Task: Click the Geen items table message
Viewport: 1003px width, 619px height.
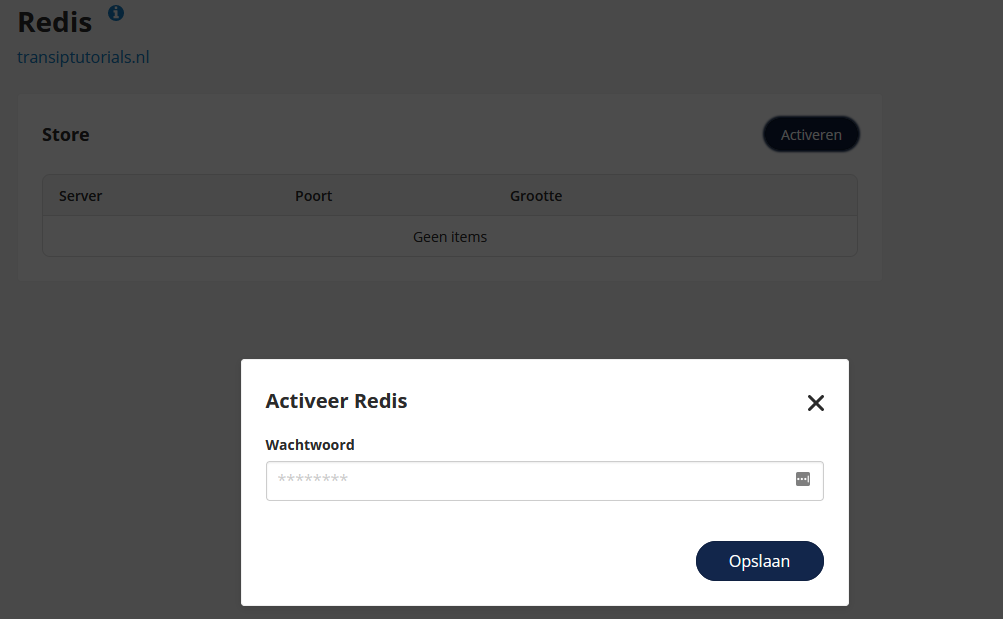Action: 450,237
